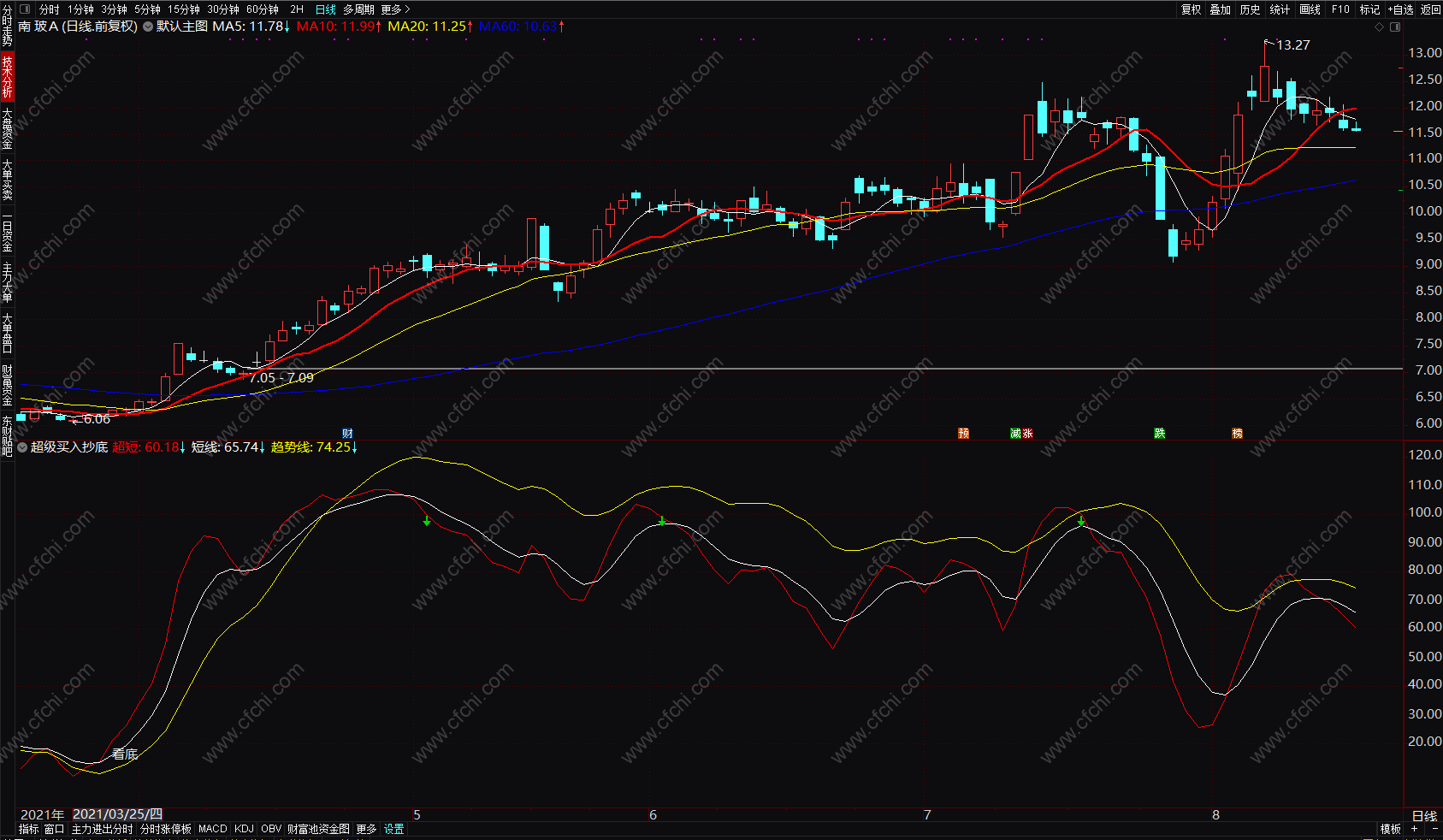This screenshot has height=840, width=1443.
Task: Open 主力大单 sidebar tab
Action: 7,283
